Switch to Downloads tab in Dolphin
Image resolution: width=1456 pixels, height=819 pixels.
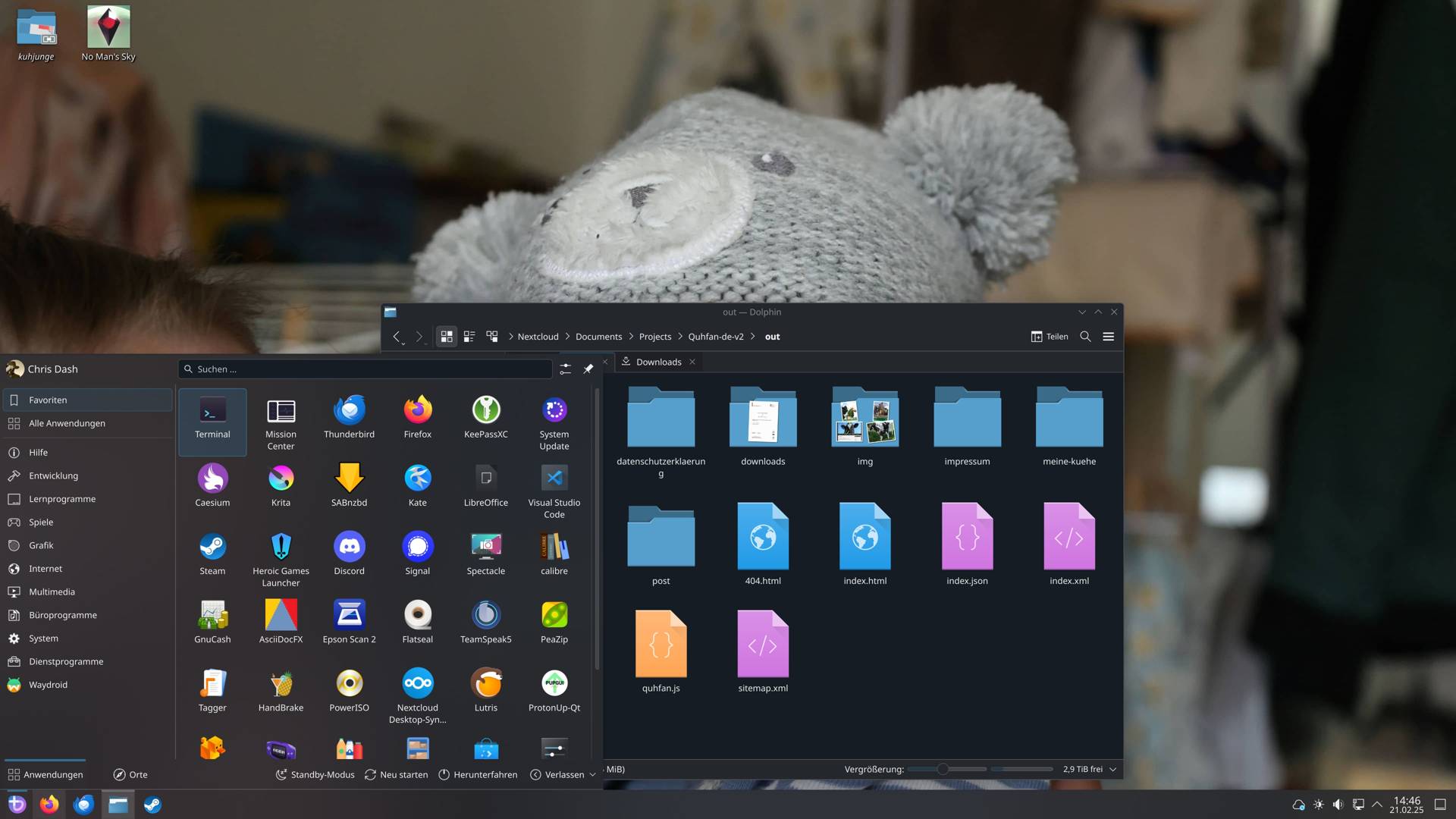point(658,362)
